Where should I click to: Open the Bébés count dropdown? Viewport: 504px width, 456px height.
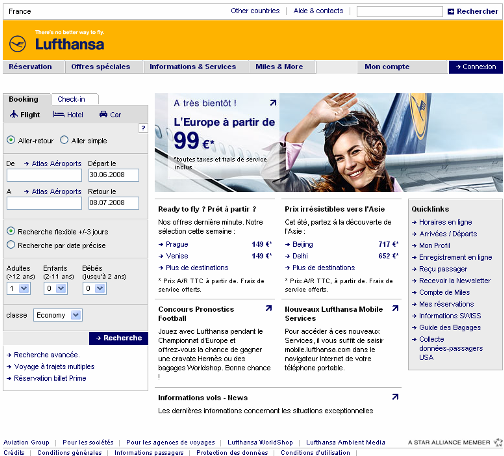click(95, 288)
